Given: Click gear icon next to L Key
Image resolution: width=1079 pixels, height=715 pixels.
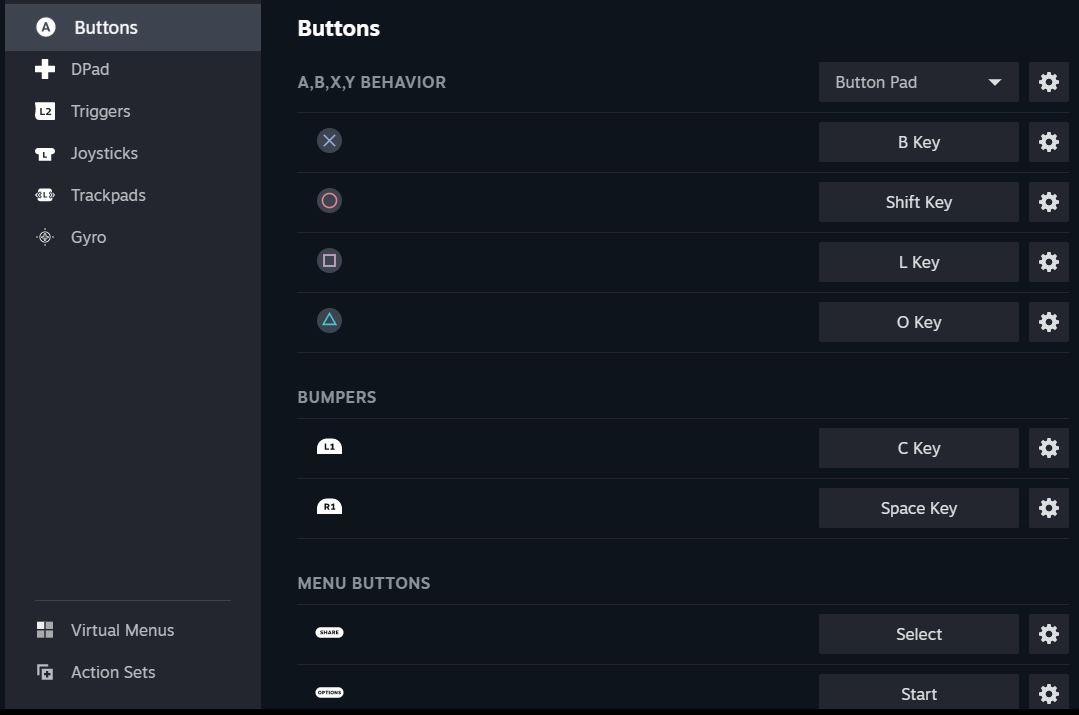Looking at the screenshot, I should point(1048,262).
